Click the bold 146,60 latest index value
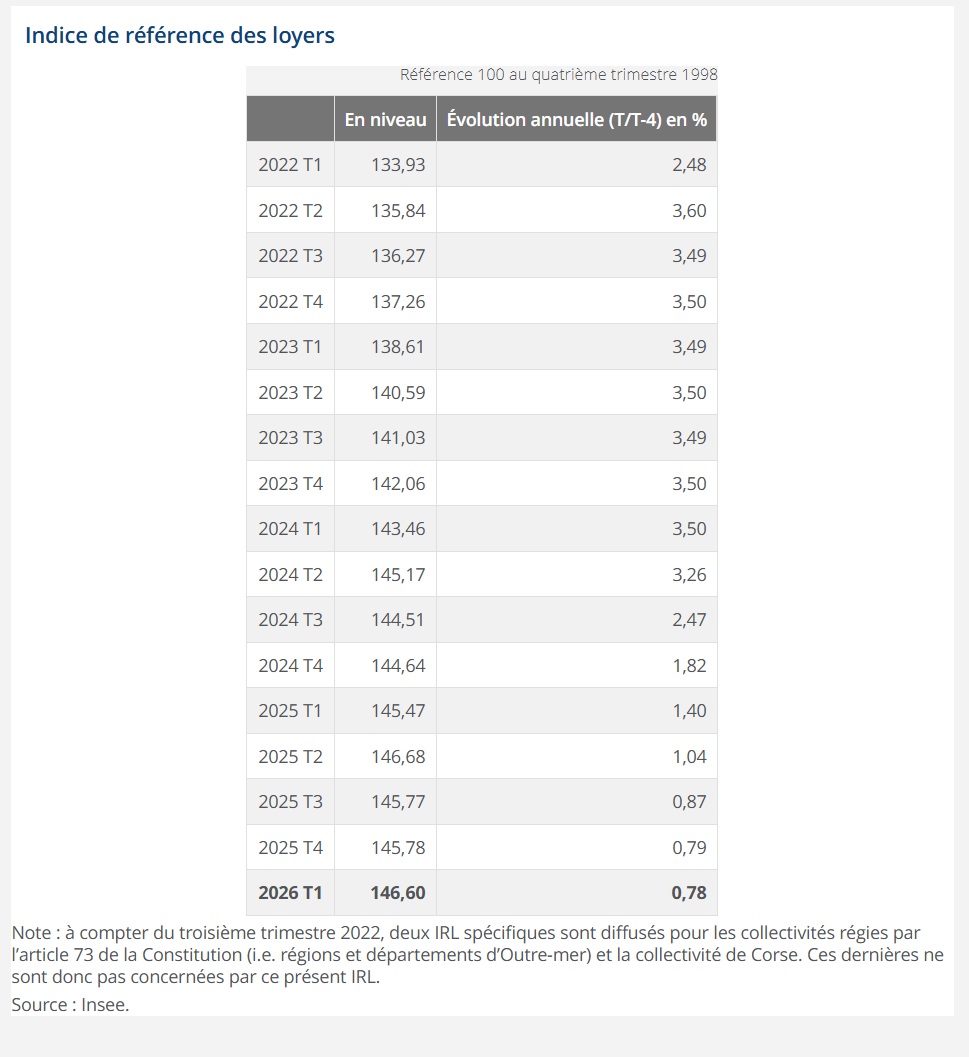This screenshot has height=1057, width=969. [398, 893]
